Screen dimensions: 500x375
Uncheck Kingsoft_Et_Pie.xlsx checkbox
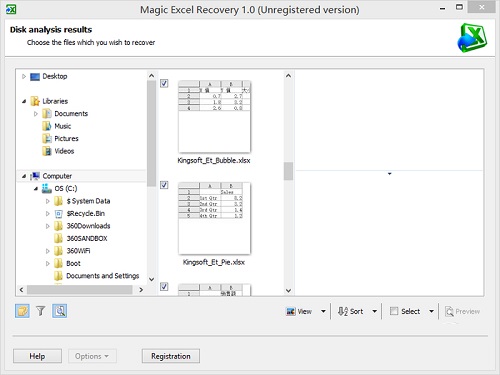tap(164, 185)
